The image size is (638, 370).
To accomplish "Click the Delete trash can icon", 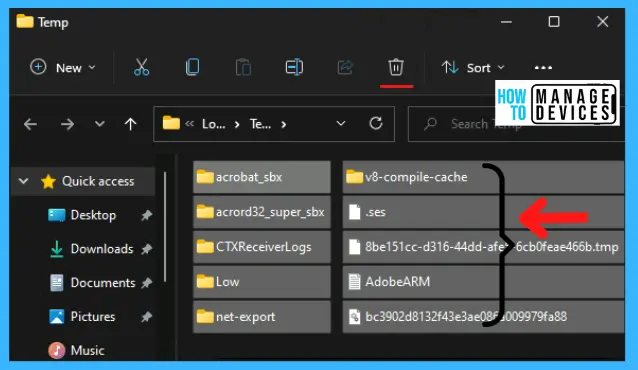I will click(396, 67).
